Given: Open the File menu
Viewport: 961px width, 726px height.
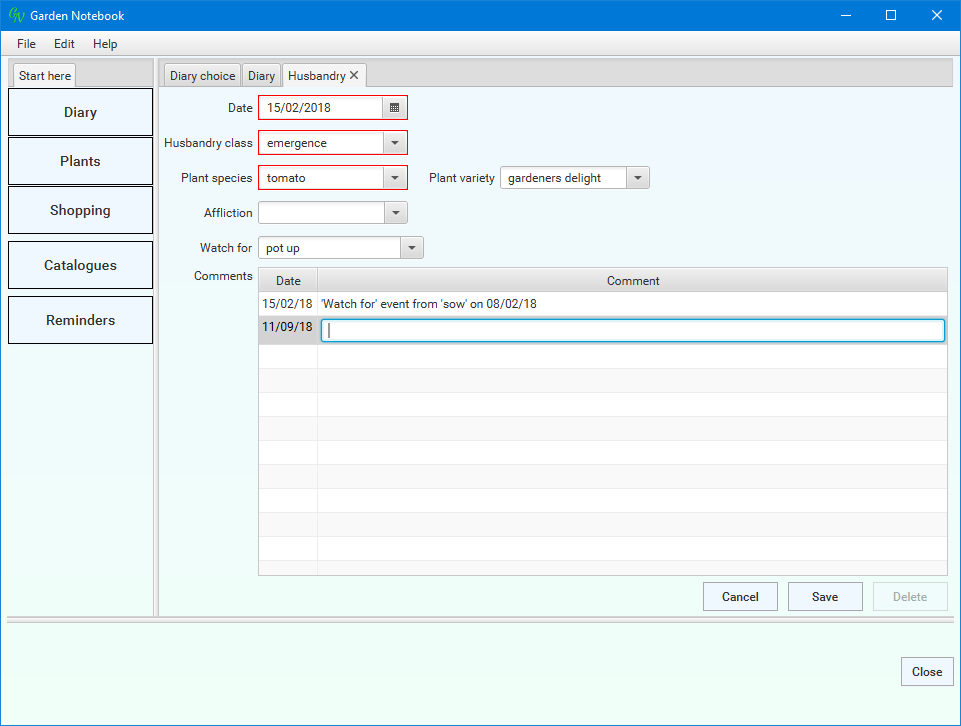Looking at the screenshot, I should point(26,44).
